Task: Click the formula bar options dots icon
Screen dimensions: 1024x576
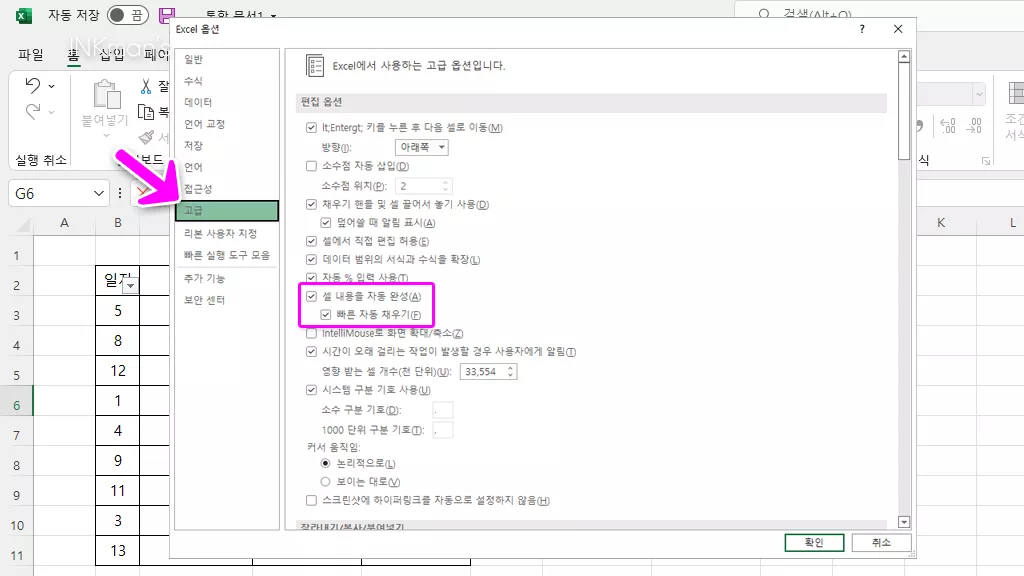Action: click(120, 193)
